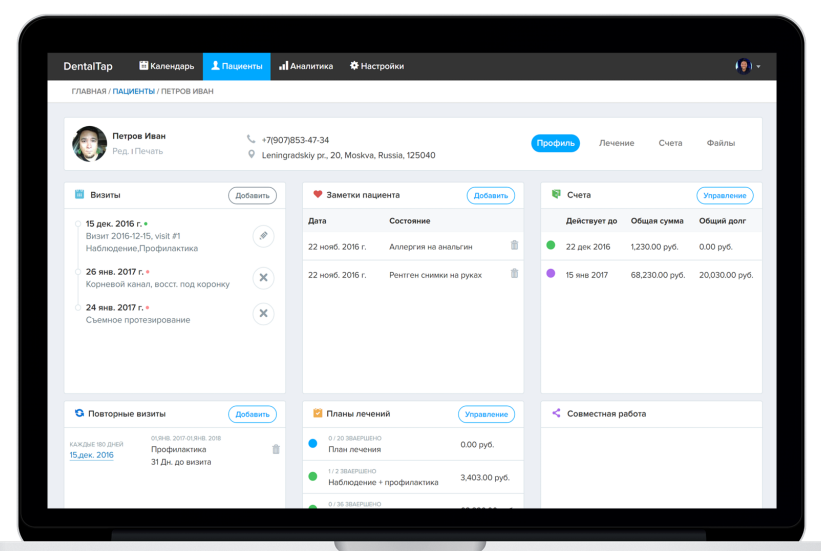Click the Съемное протезирование visit text
Image resolution: width=821 pixels, height=551 pixels.
(138, 319)
